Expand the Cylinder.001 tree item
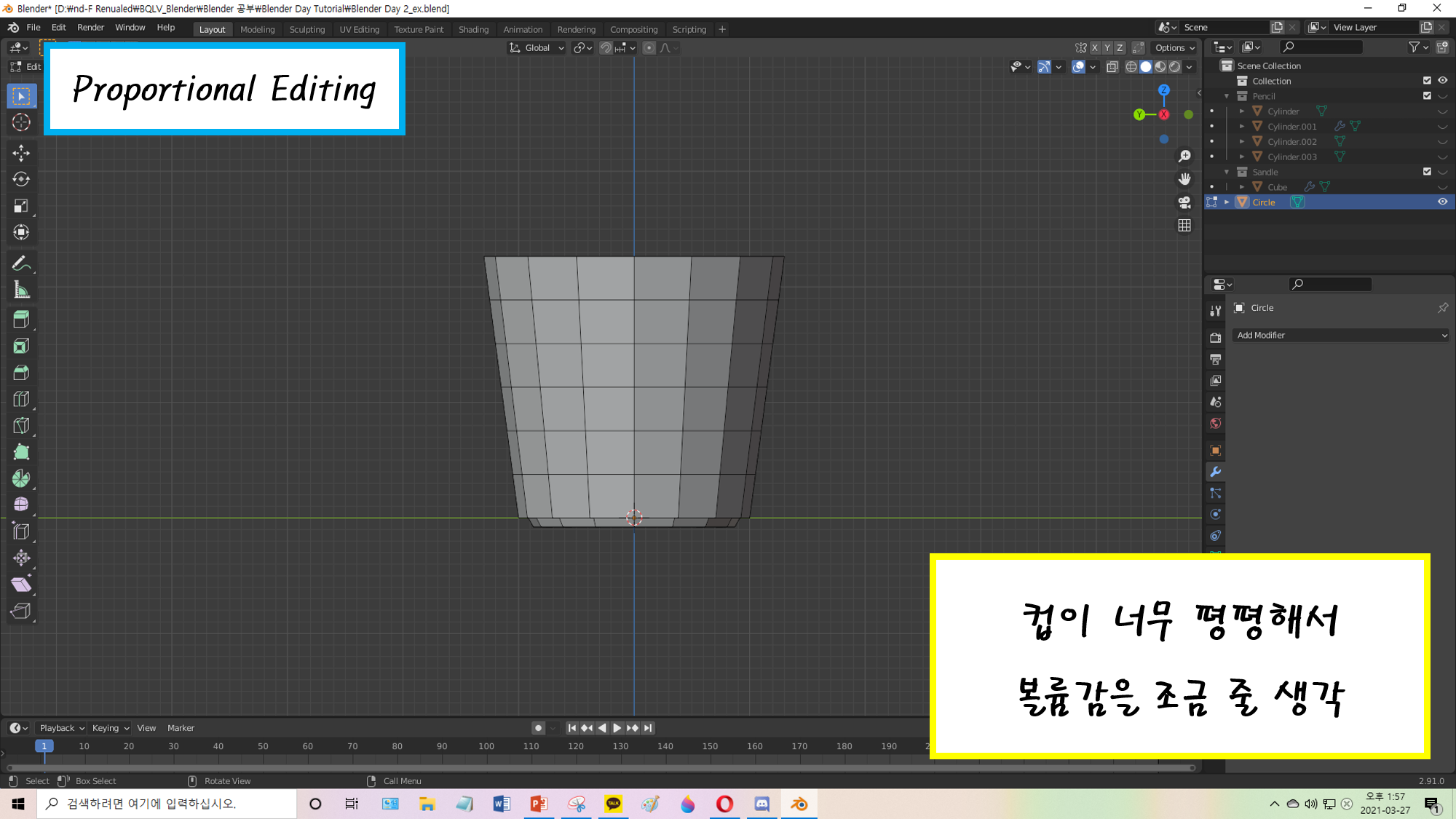Image resolution: width=1456 pixels, height=819 pixels. click(1242, 127)
